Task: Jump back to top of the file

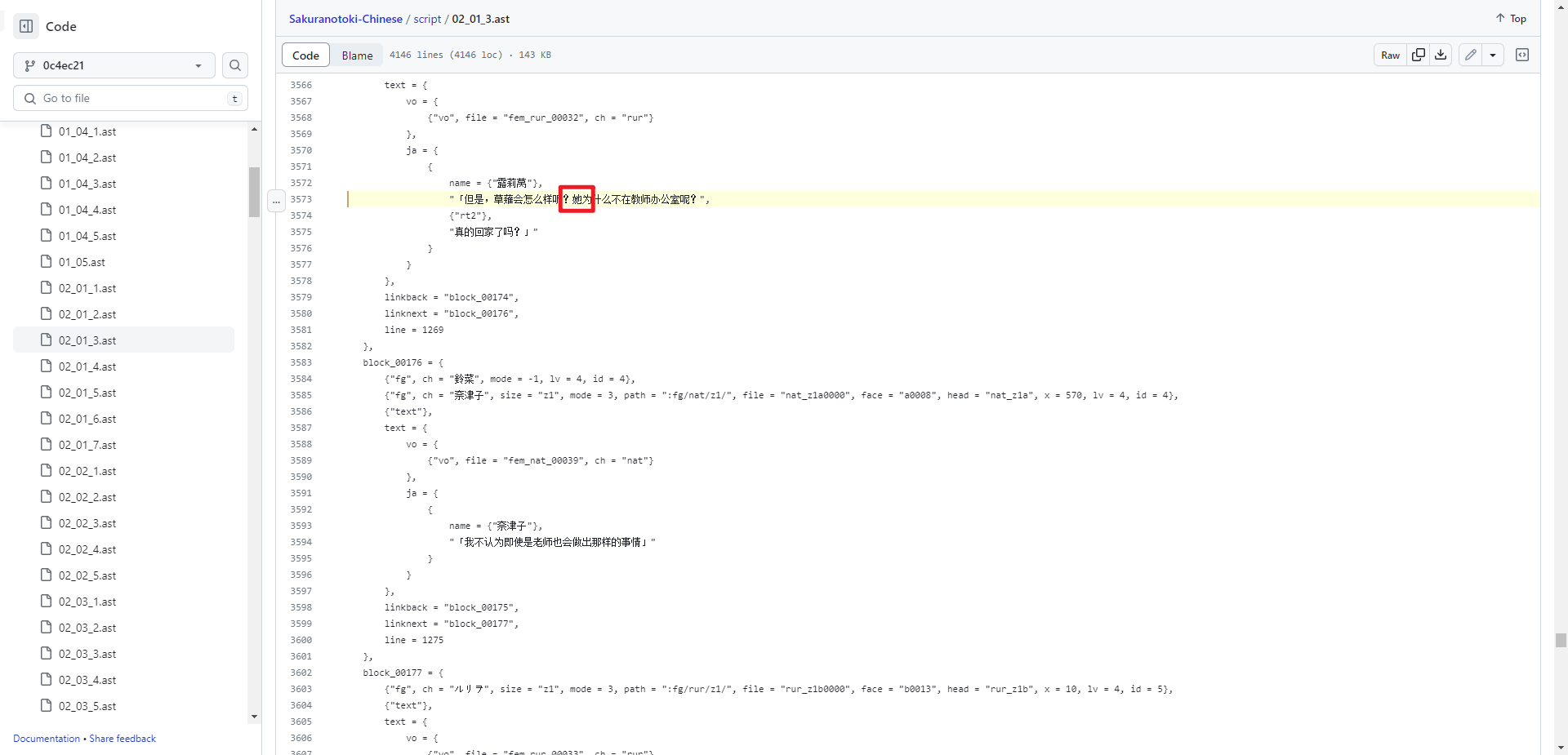Action: pyautogui.click(x=1510, y=18)
